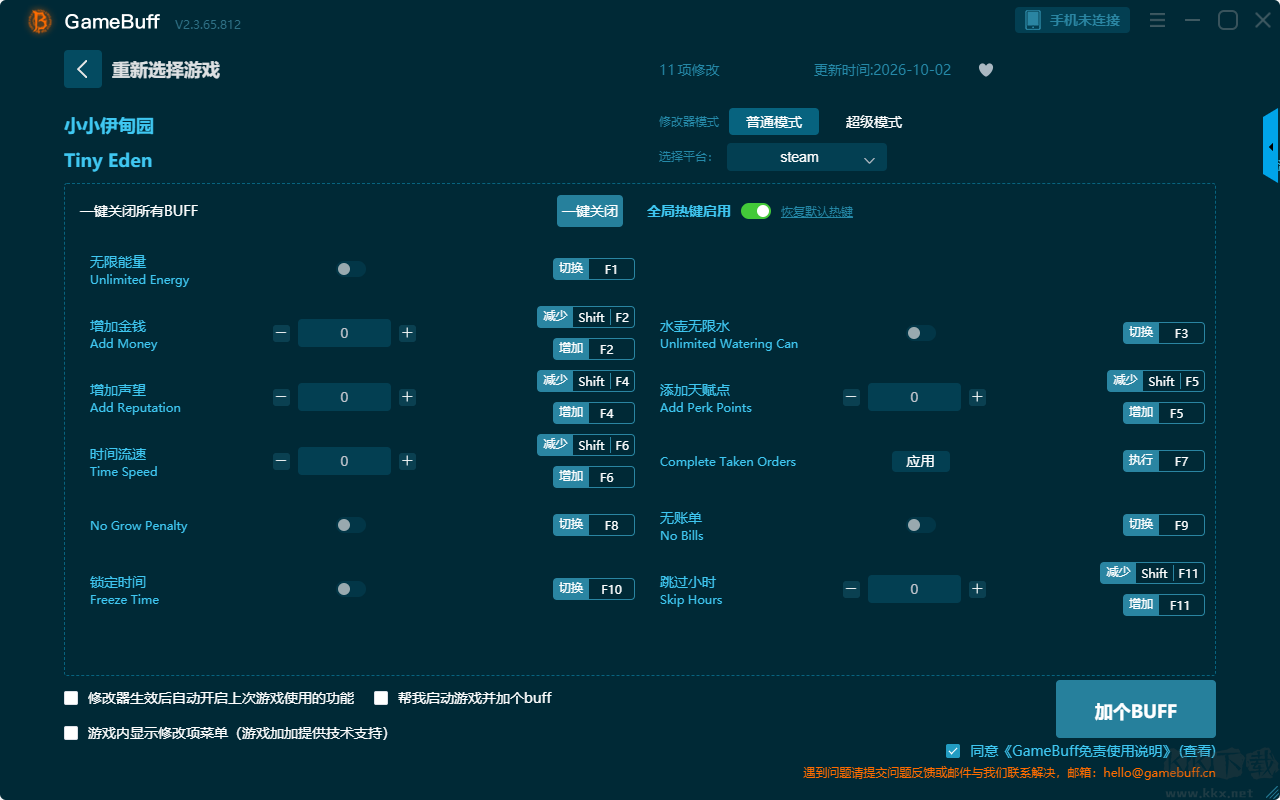Click the Time Speed value field

point(344,461)
